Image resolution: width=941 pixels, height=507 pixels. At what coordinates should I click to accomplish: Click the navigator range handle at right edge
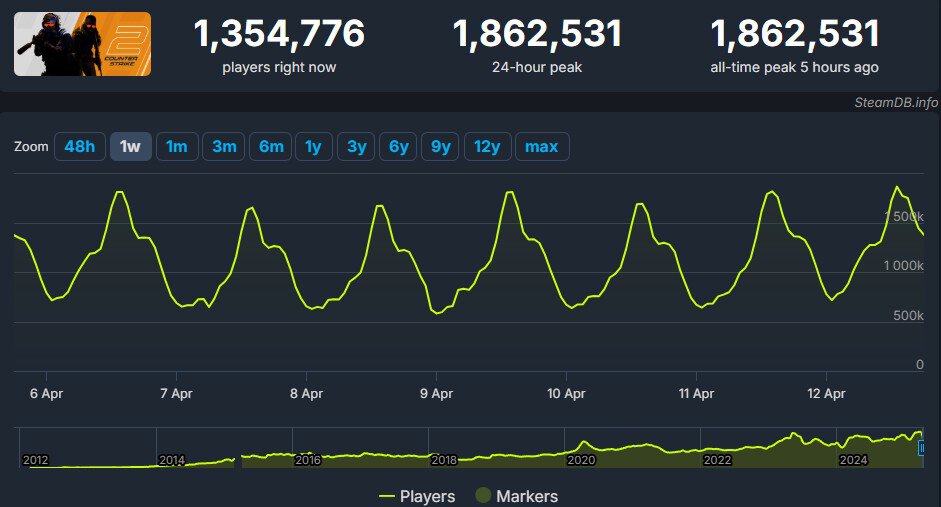[921, 449]
